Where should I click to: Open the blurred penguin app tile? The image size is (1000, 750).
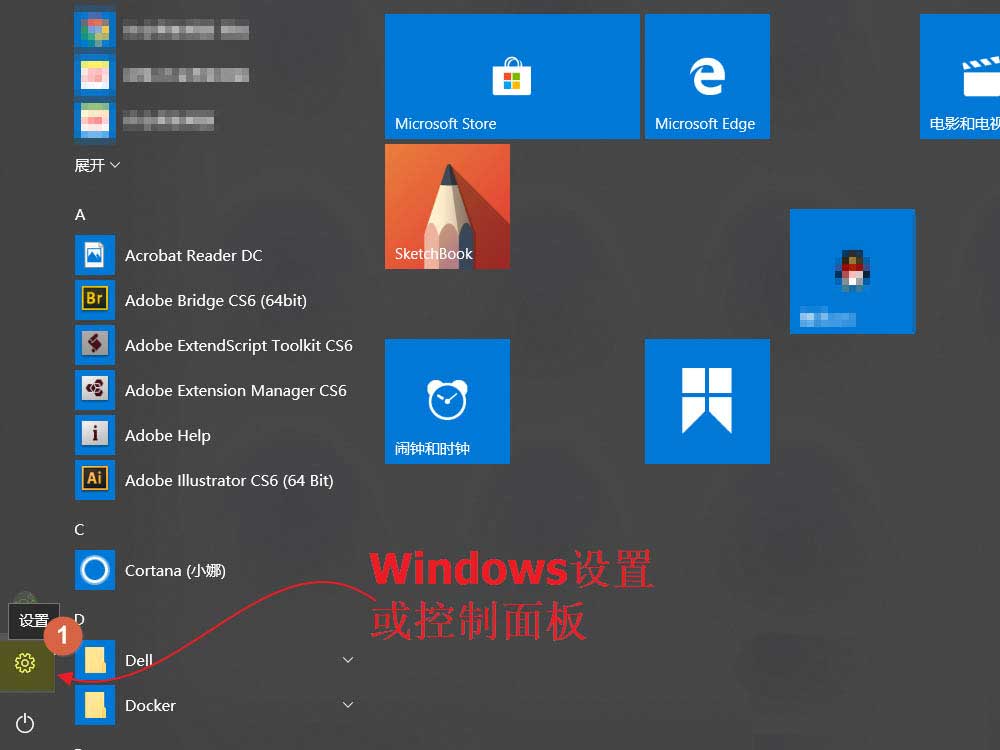tap(853, 271)
